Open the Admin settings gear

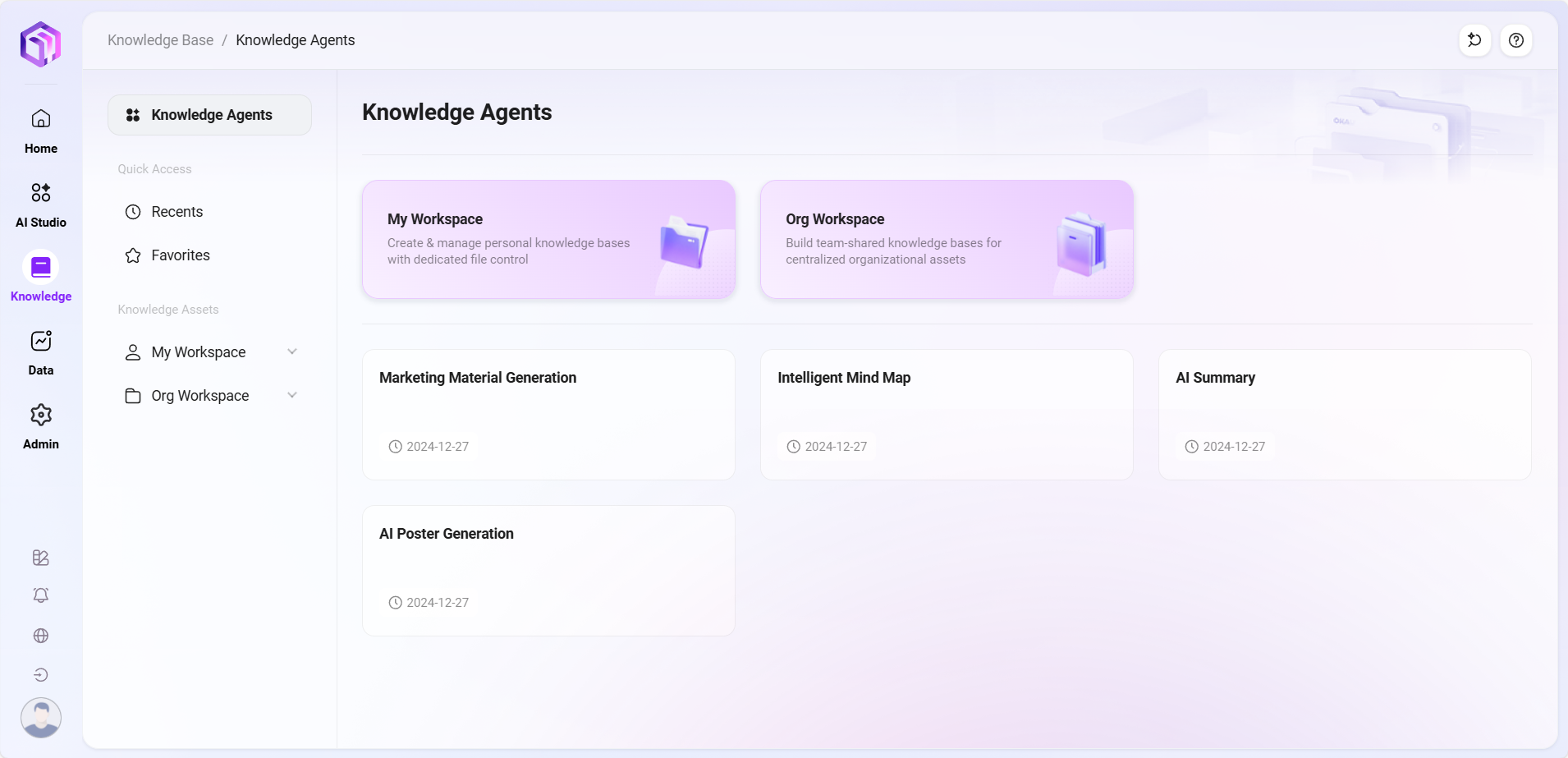(x=41, y=425)
